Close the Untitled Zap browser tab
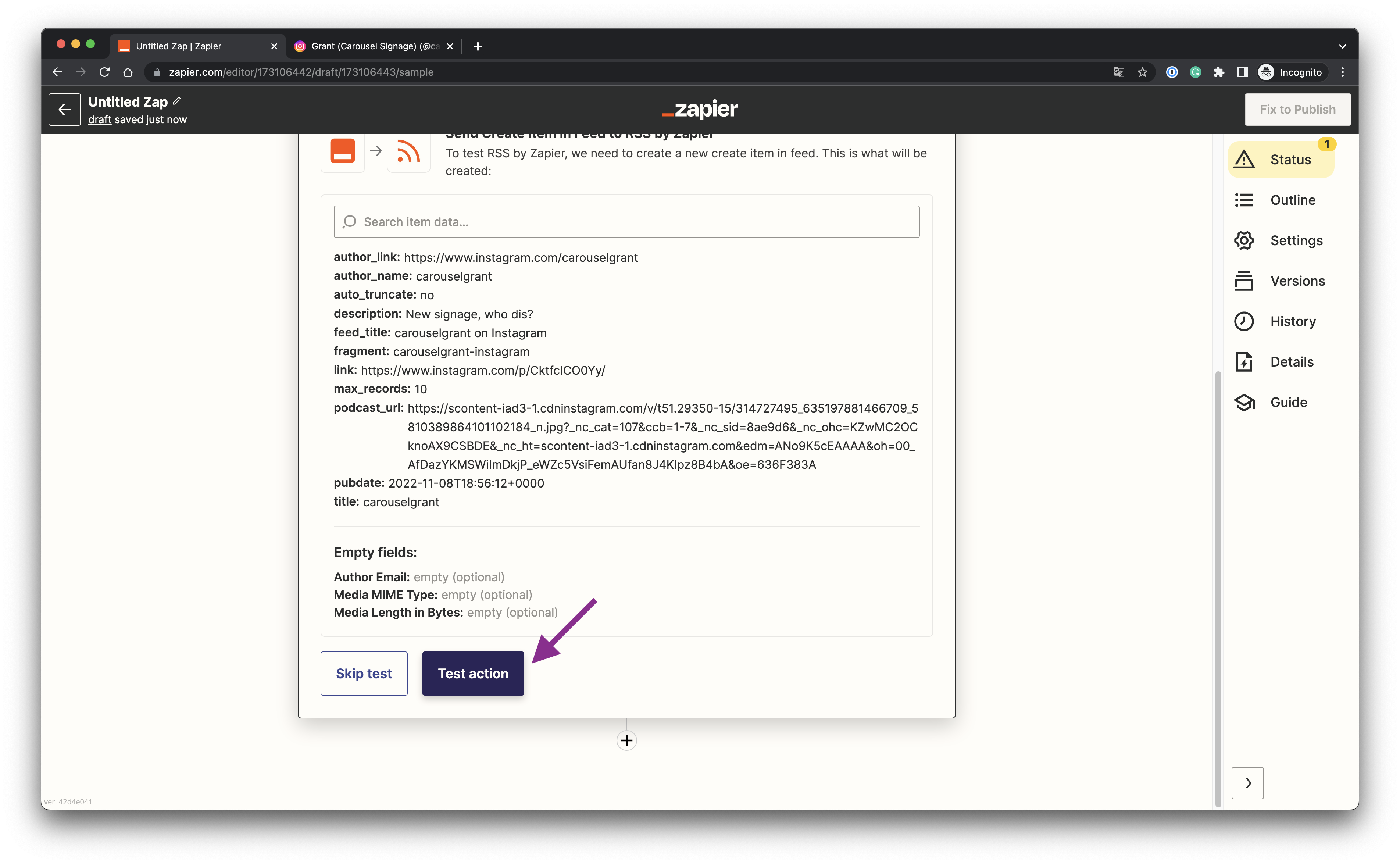 (274, 46)
